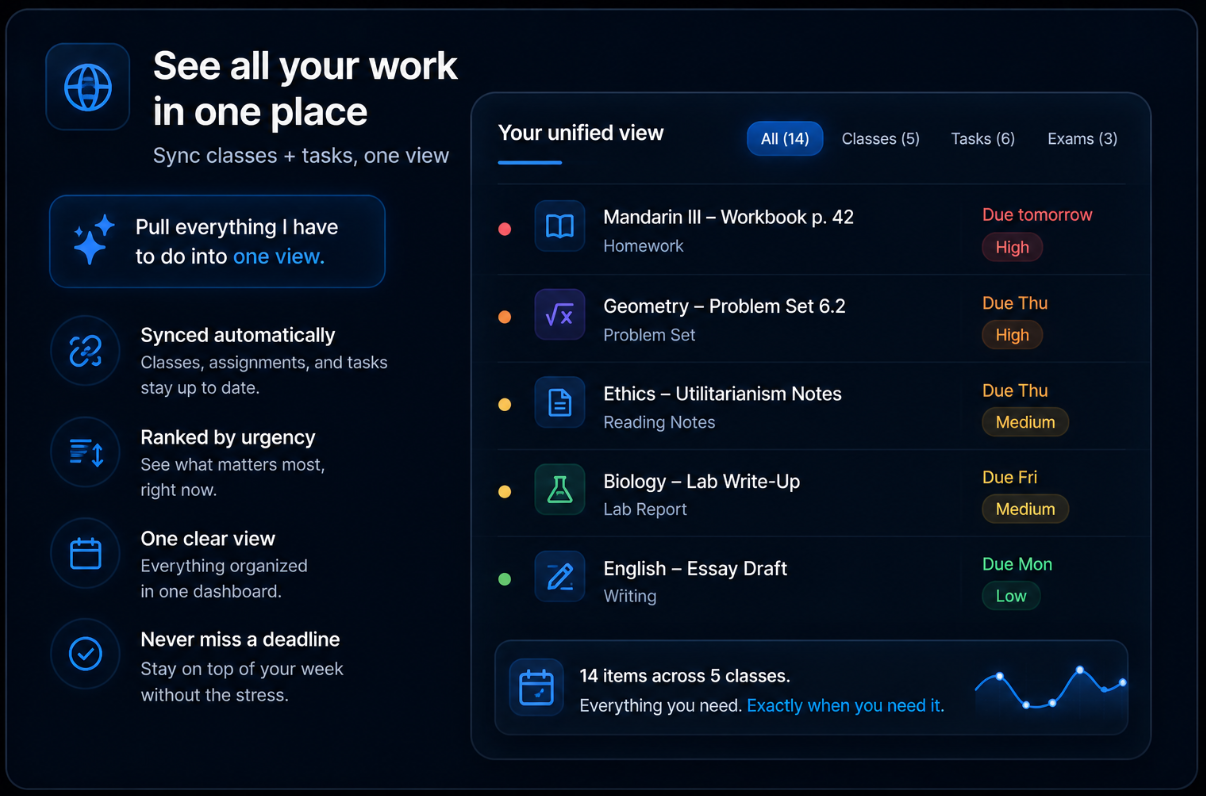Open 'Geometry – Problem Set 6.2'
The height and width of the screenshot is (796, 1206).
tap(724, 306)
